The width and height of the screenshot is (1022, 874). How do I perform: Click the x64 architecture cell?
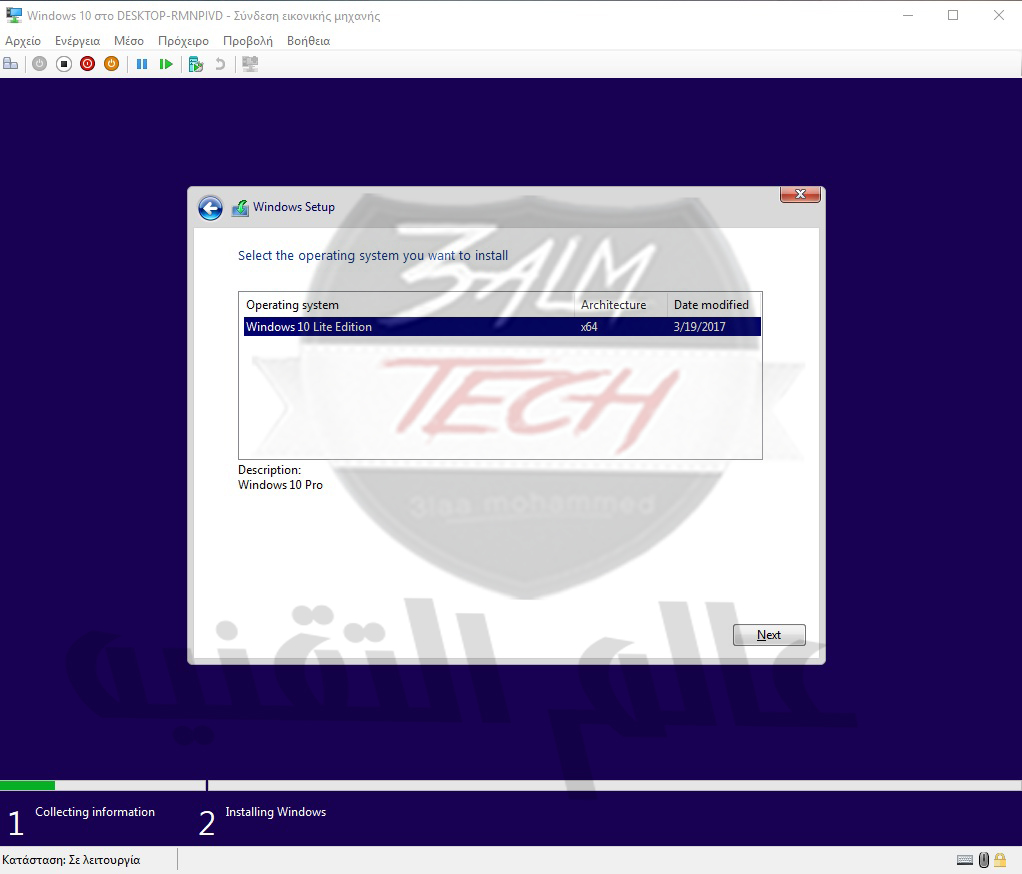[x=589, y=327]
